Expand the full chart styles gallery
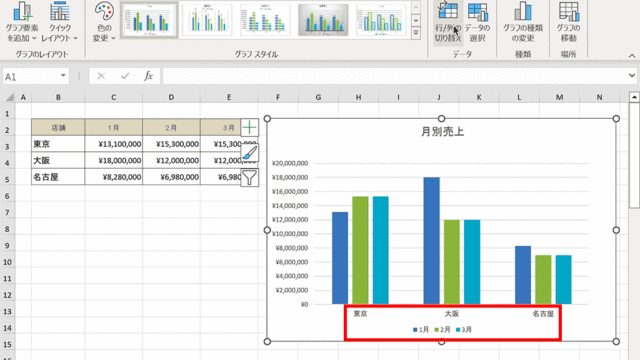640x360 pixels. [x=416, y=33]
